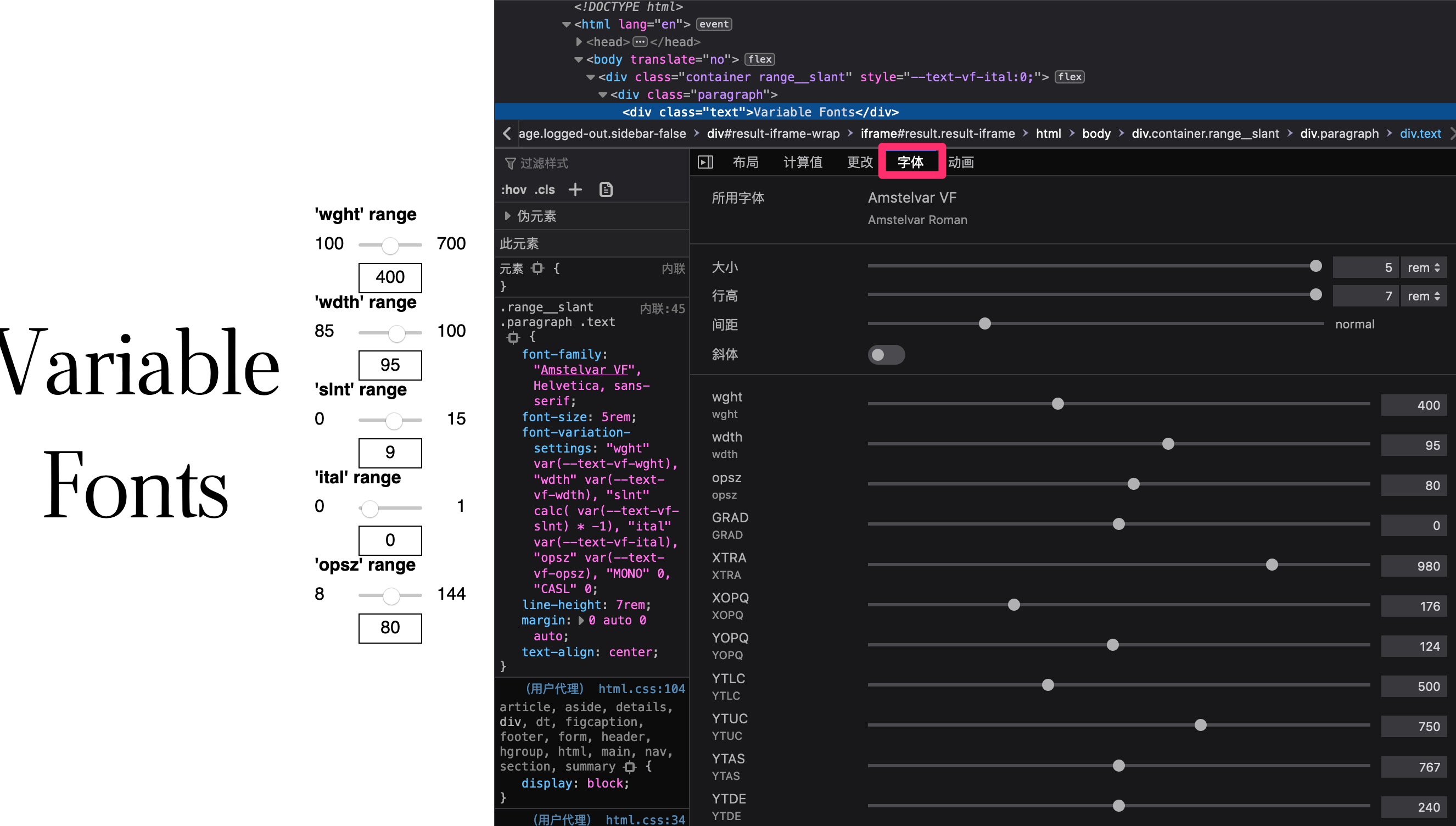
Task: Open the rem unit dropdown for 大小
Action: click(x=1423, y=267)
